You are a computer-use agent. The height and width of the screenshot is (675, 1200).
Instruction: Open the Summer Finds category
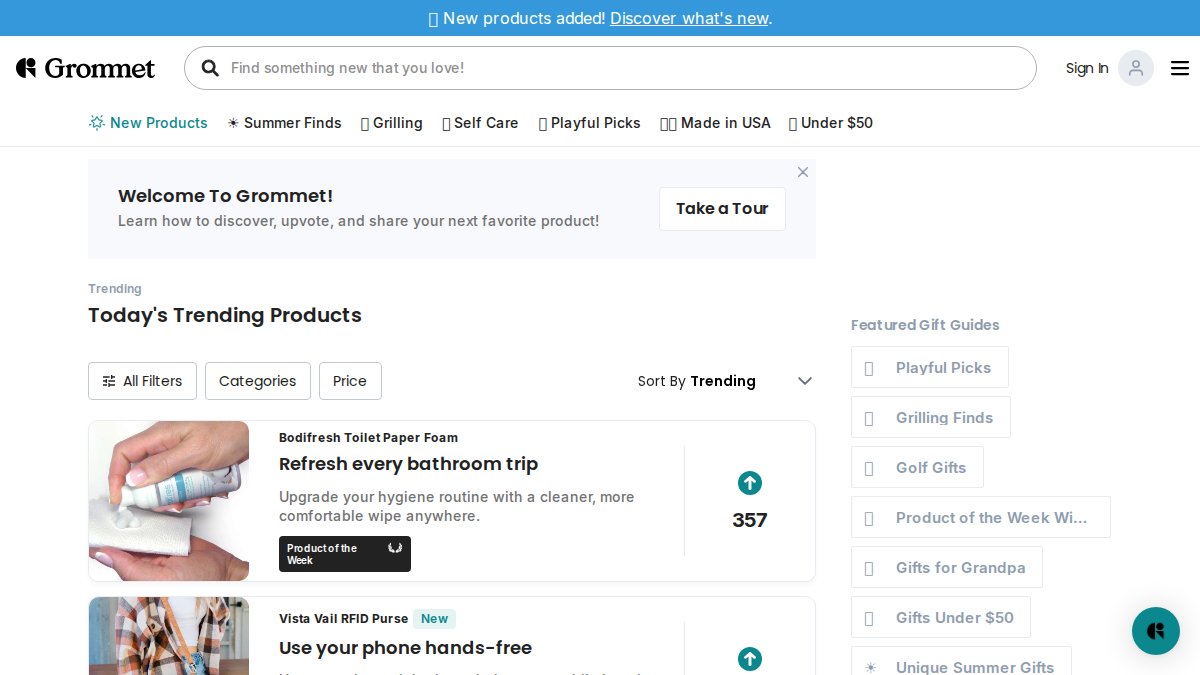click(284, 123)
